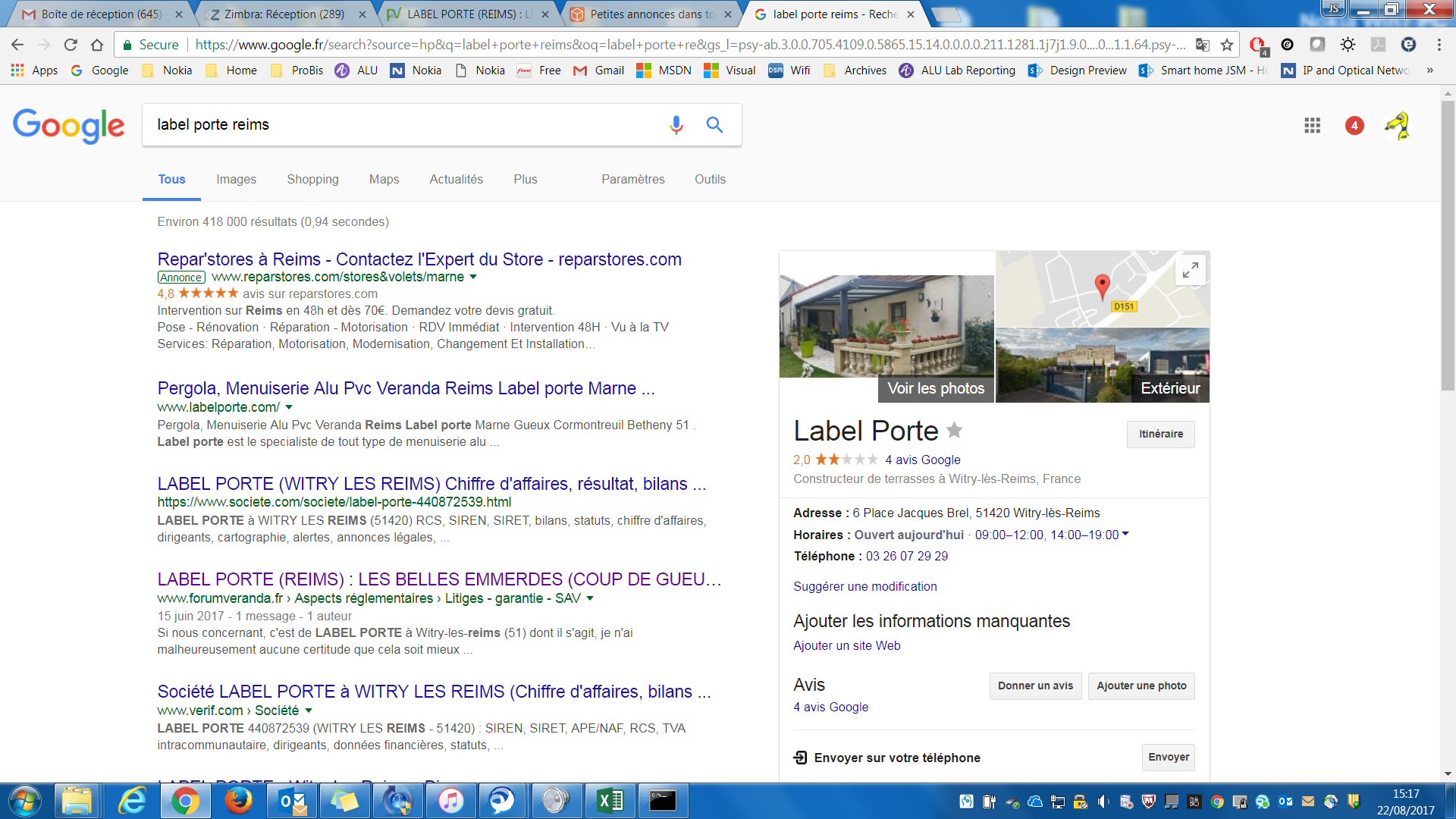Switch to the Images search tab
Screen dimensions: 1456x819
(236, 179)
